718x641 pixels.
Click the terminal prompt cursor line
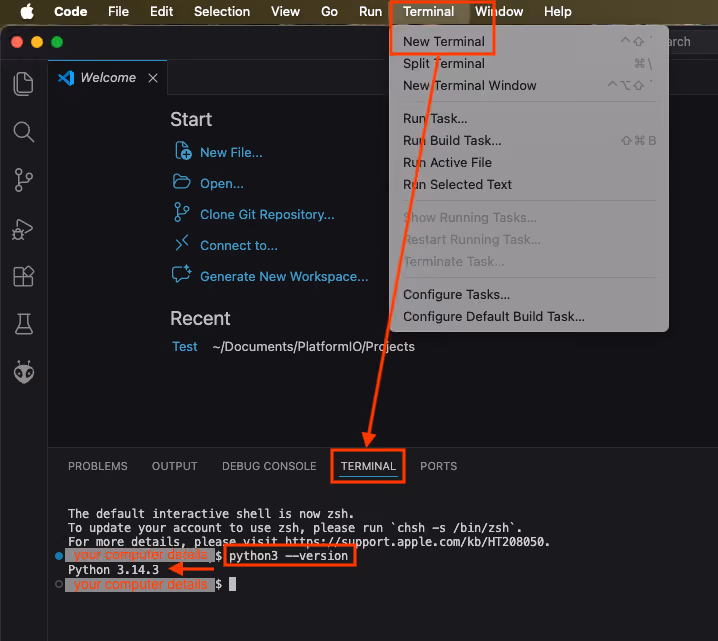click(232, 584)
